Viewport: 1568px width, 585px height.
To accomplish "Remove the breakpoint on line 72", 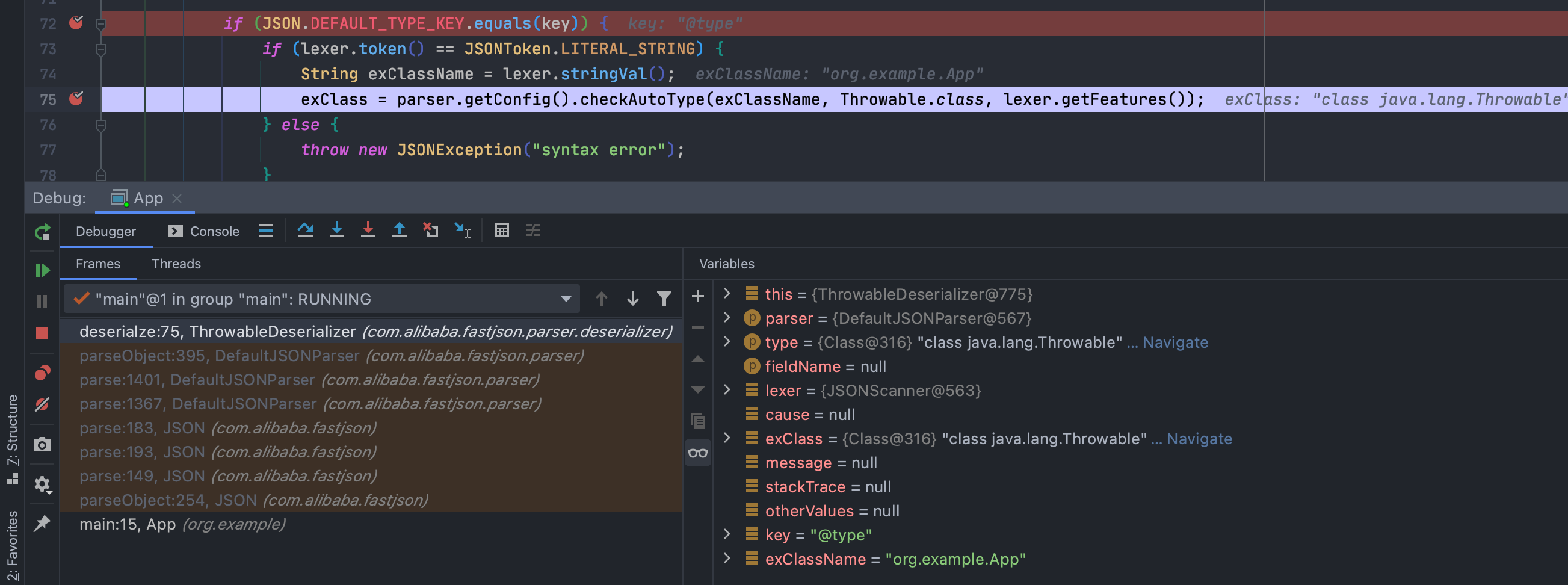I will click(76, 23).
